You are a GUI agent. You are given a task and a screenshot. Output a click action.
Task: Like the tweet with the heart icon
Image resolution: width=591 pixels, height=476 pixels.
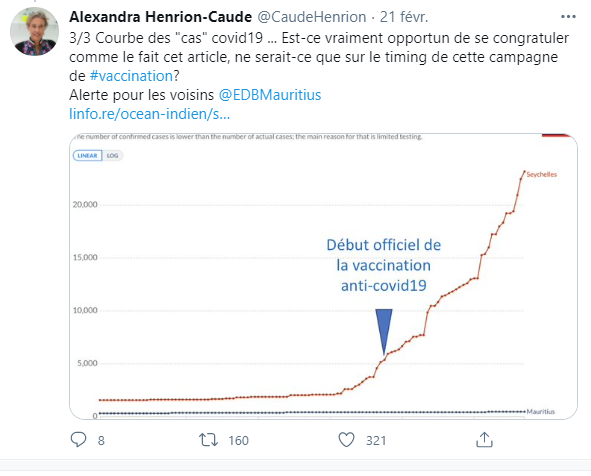346,440
